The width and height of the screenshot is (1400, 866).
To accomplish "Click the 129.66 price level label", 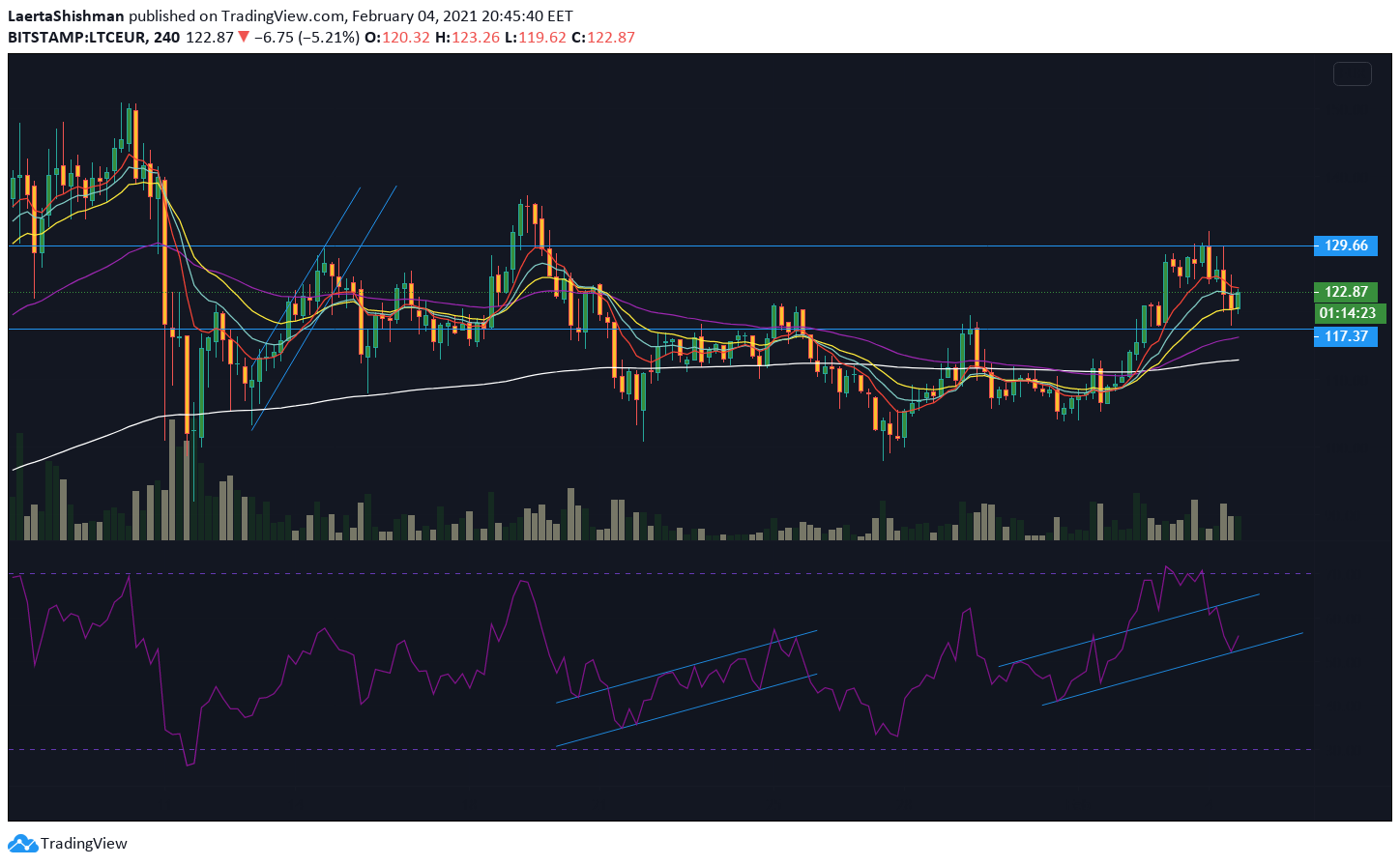I will click(x=1345, y=245).
